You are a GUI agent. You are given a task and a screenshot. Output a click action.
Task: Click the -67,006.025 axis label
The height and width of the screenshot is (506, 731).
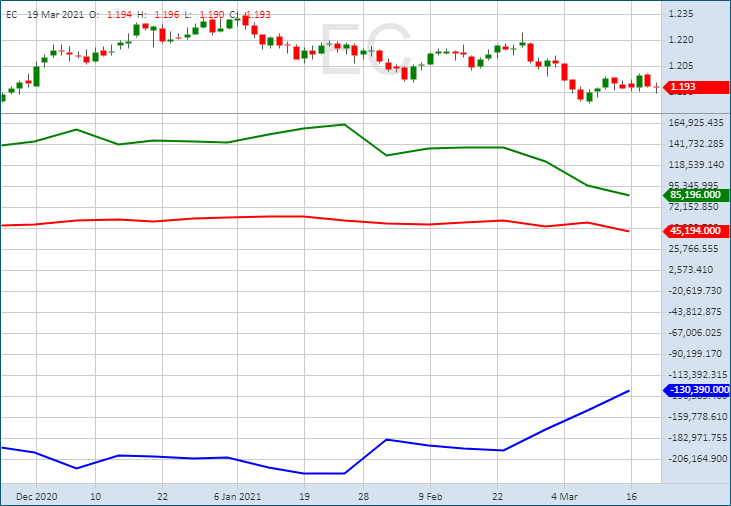[x=695, y=333]
